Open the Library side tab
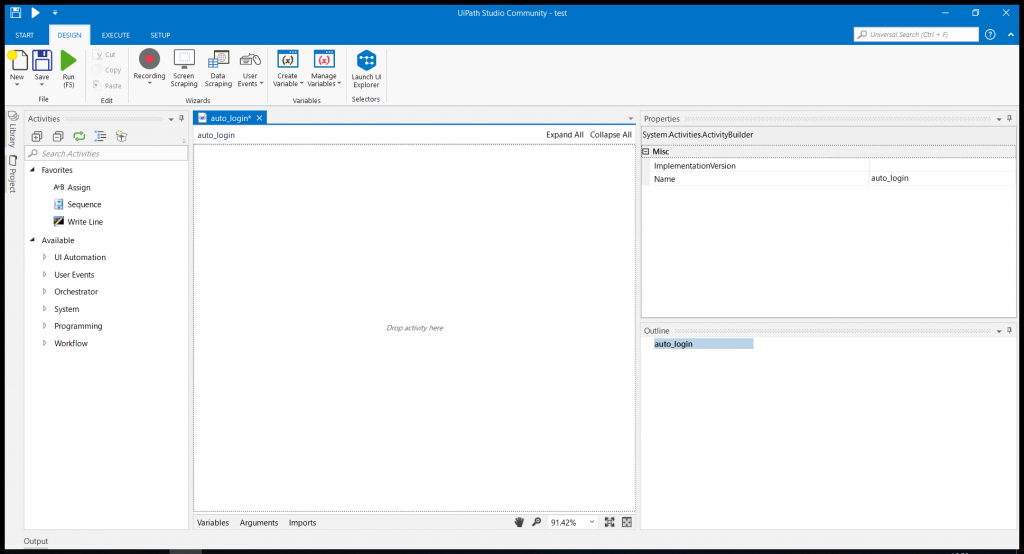The image size is (1024, 554). point(12,129)
